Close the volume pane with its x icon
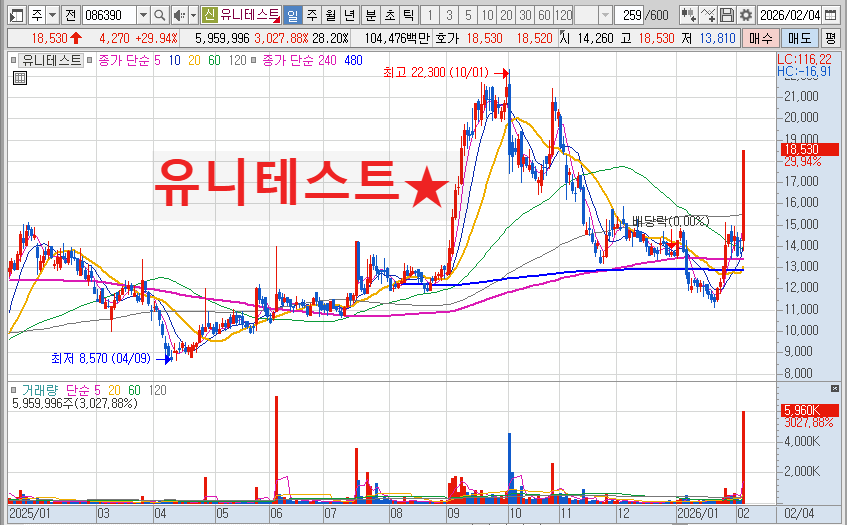847x525 pixels. (835, 388)
